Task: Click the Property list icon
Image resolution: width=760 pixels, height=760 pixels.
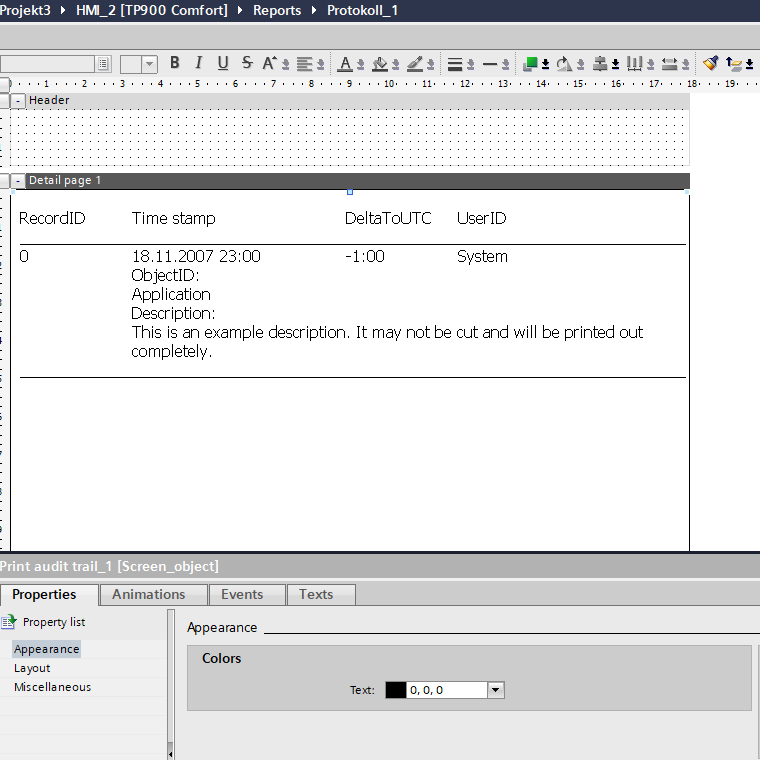Action: point(8,622)
